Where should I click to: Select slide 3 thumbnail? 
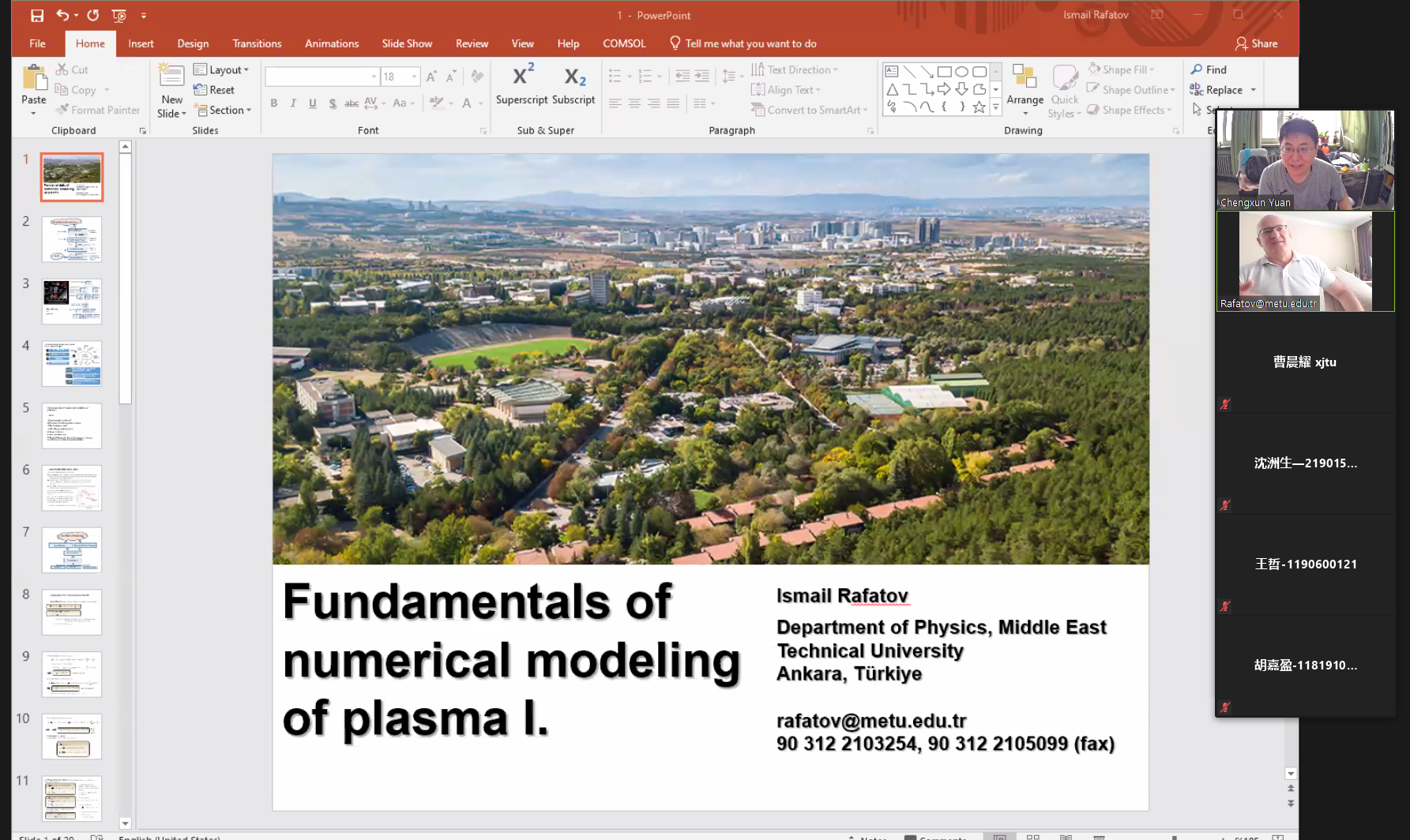point(72,301)
